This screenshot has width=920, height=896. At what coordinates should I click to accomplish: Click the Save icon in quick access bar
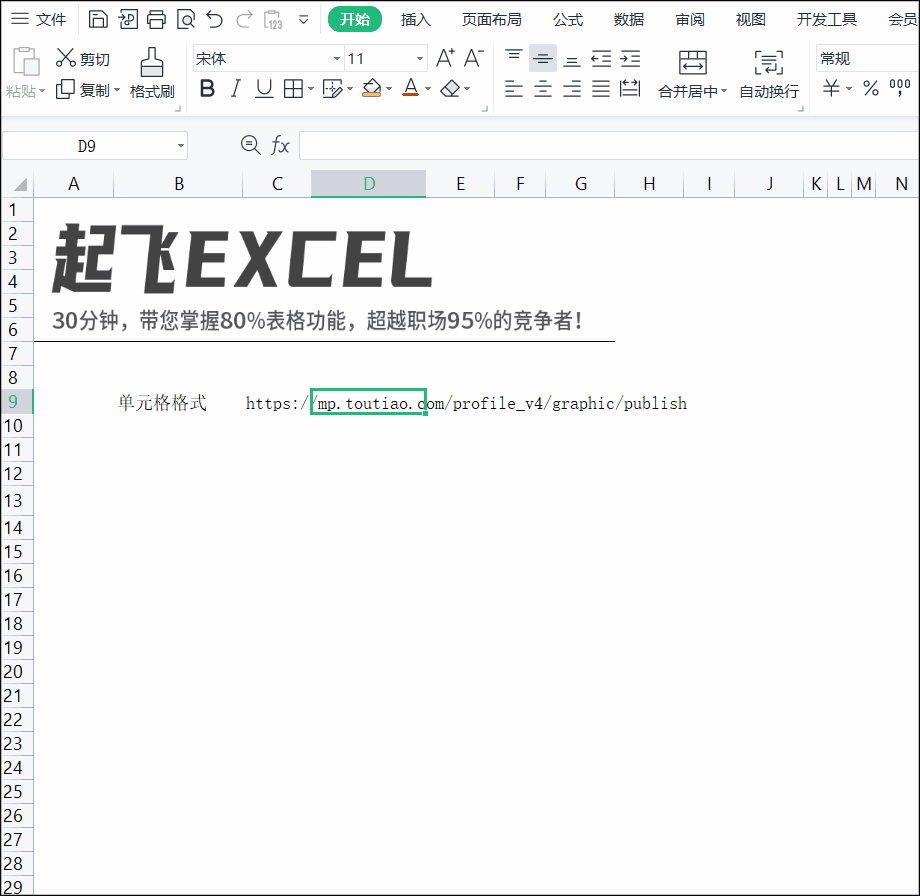pyautogui.click(x=98, y=19)
